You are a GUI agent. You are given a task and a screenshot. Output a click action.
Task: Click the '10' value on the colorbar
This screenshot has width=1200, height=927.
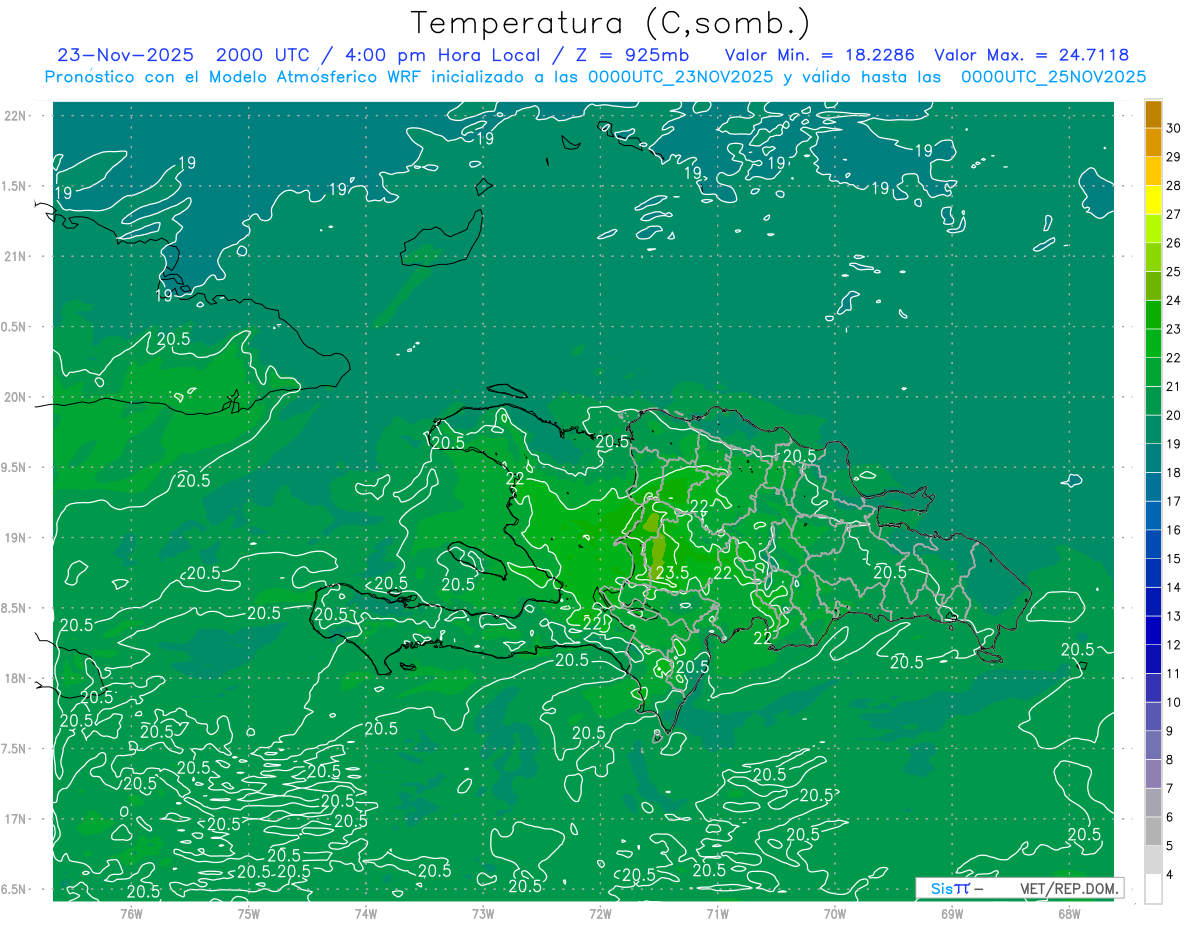(x=1174, y=702)
